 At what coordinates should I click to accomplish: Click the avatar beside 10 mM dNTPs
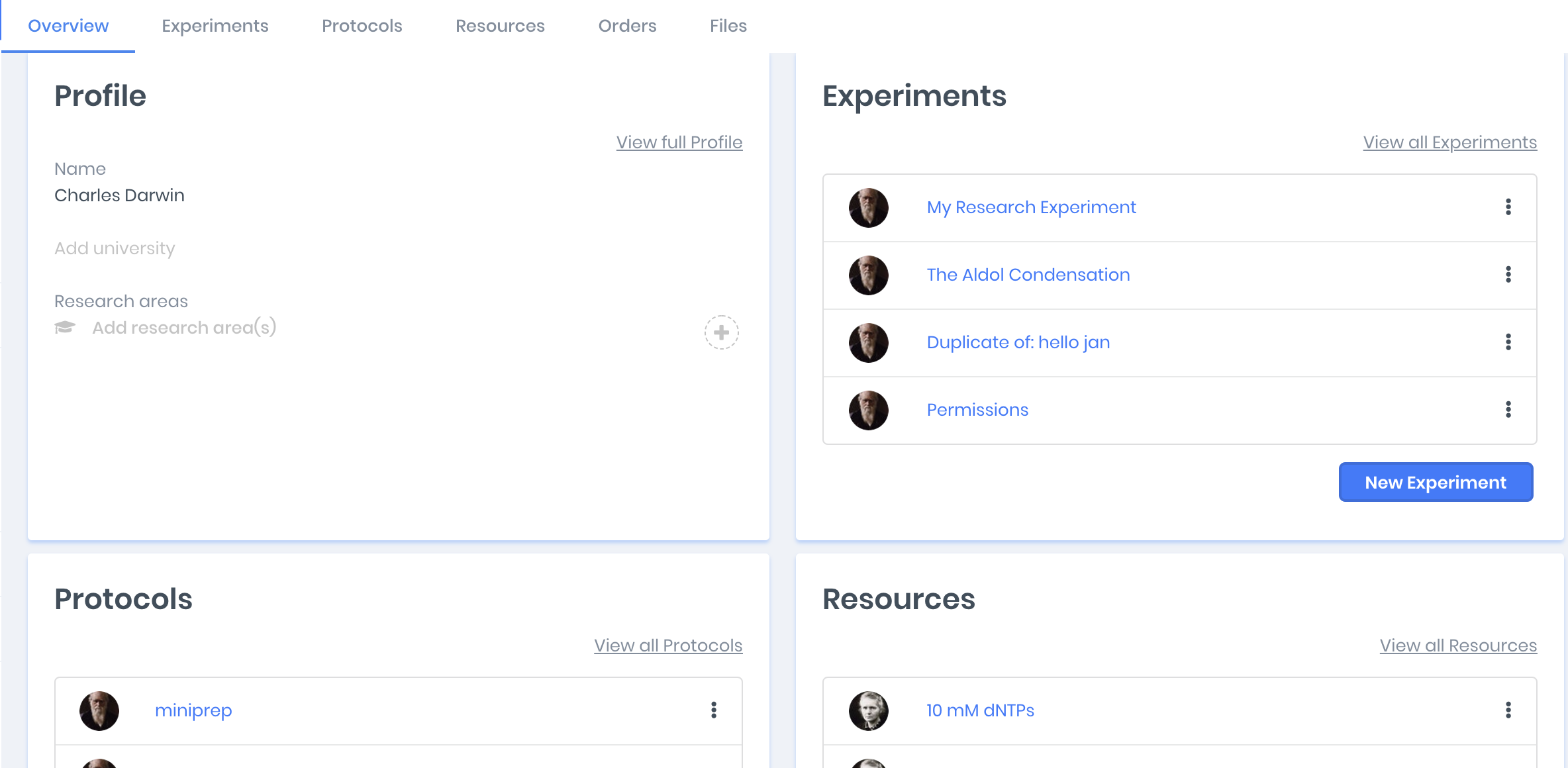[x=868, y=711]
